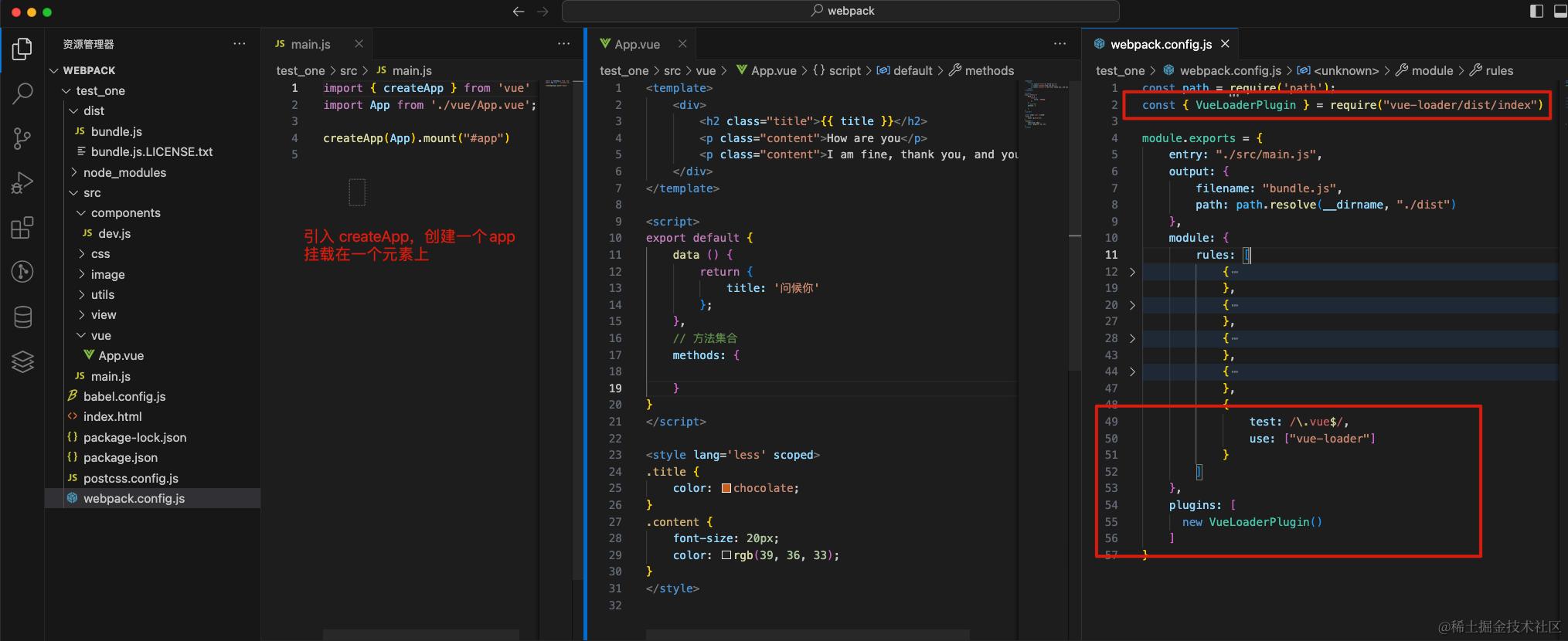Open Run and Debug view icon

click(x=22, y=183)
